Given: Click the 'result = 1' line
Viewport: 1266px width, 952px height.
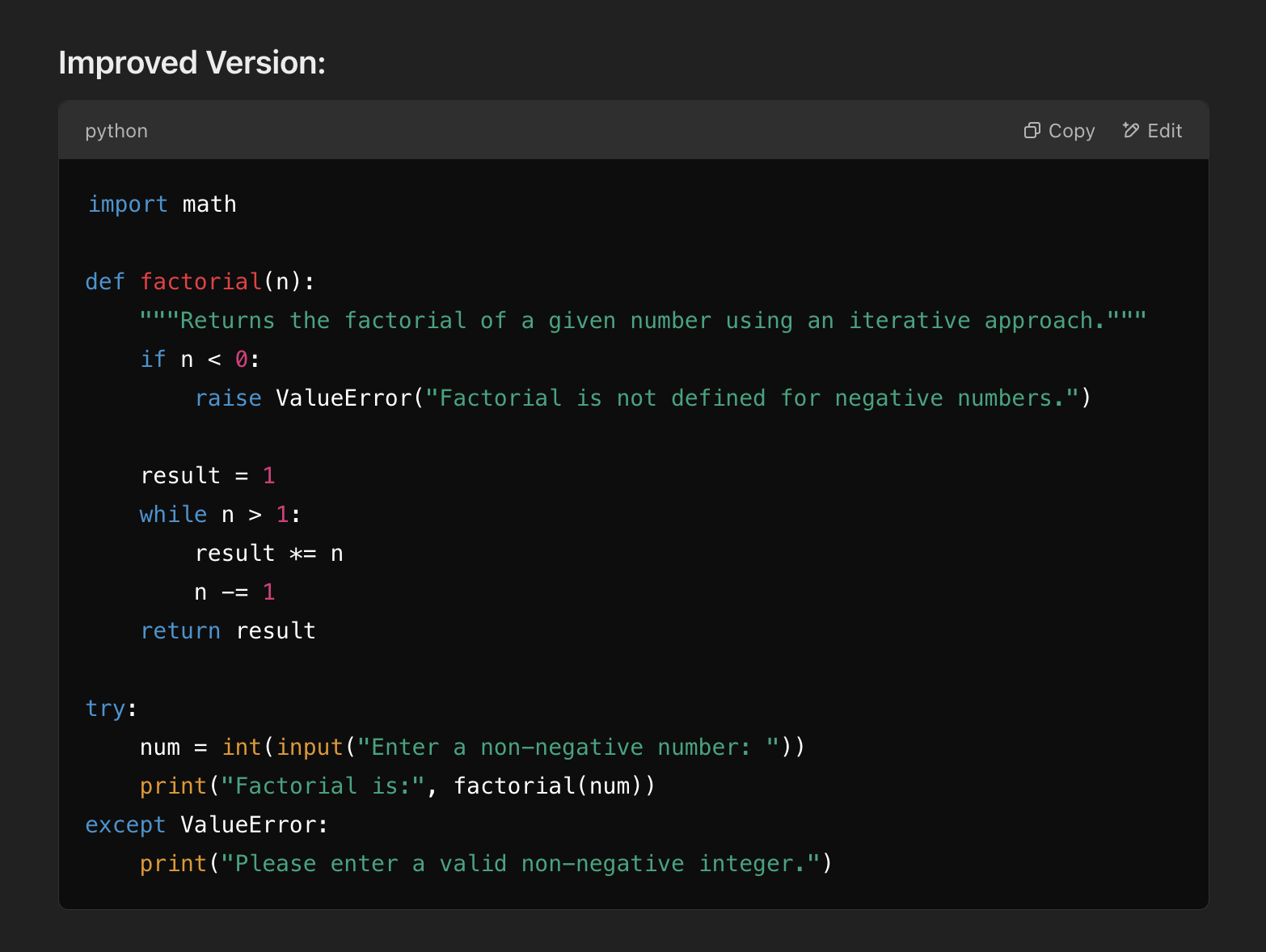Looking at the screenshot, I should (208, 476).
